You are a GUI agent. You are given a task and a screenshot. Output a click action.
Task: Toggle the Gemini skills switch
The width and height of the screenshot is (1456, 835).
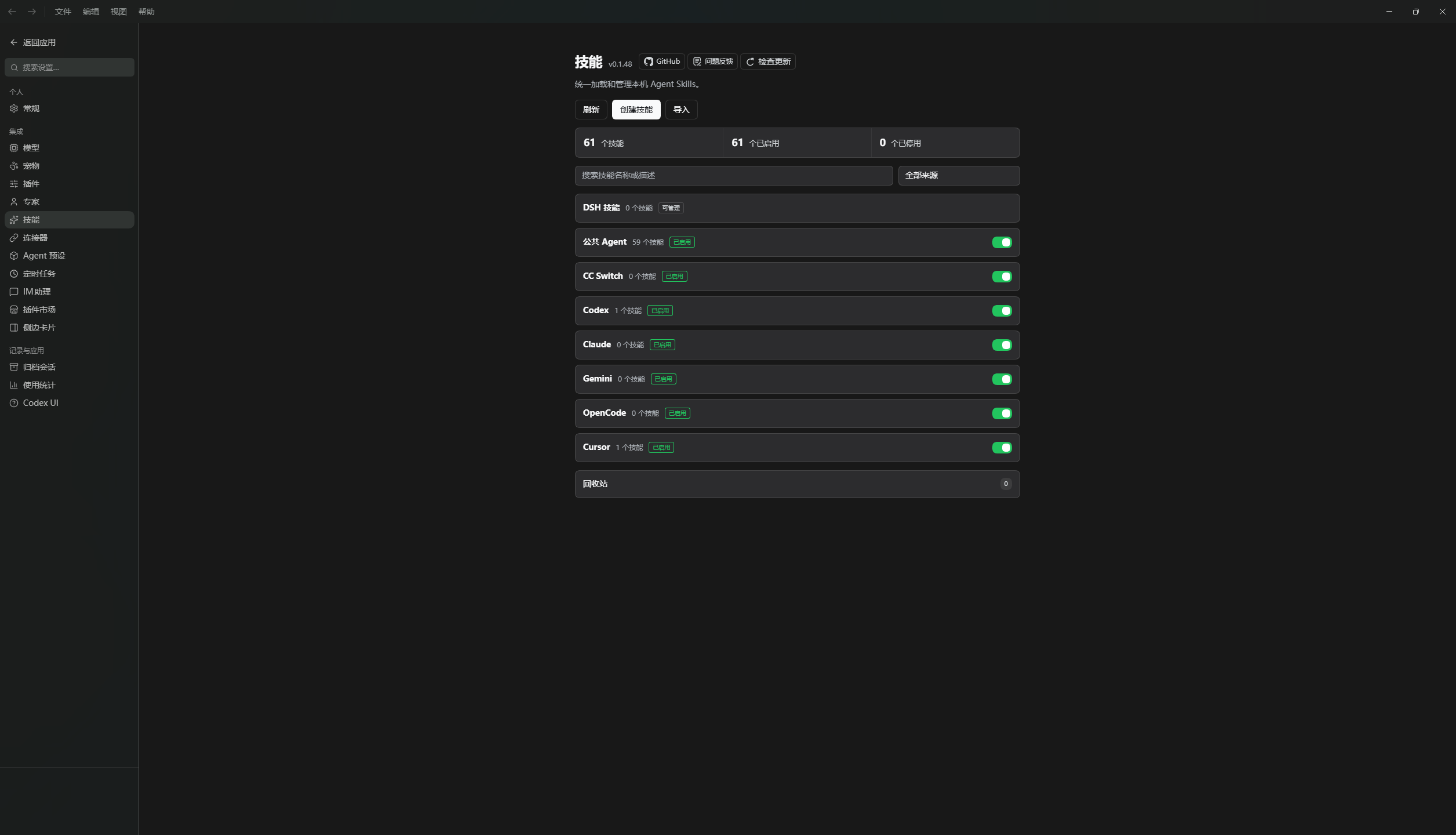coord(1002,379)
